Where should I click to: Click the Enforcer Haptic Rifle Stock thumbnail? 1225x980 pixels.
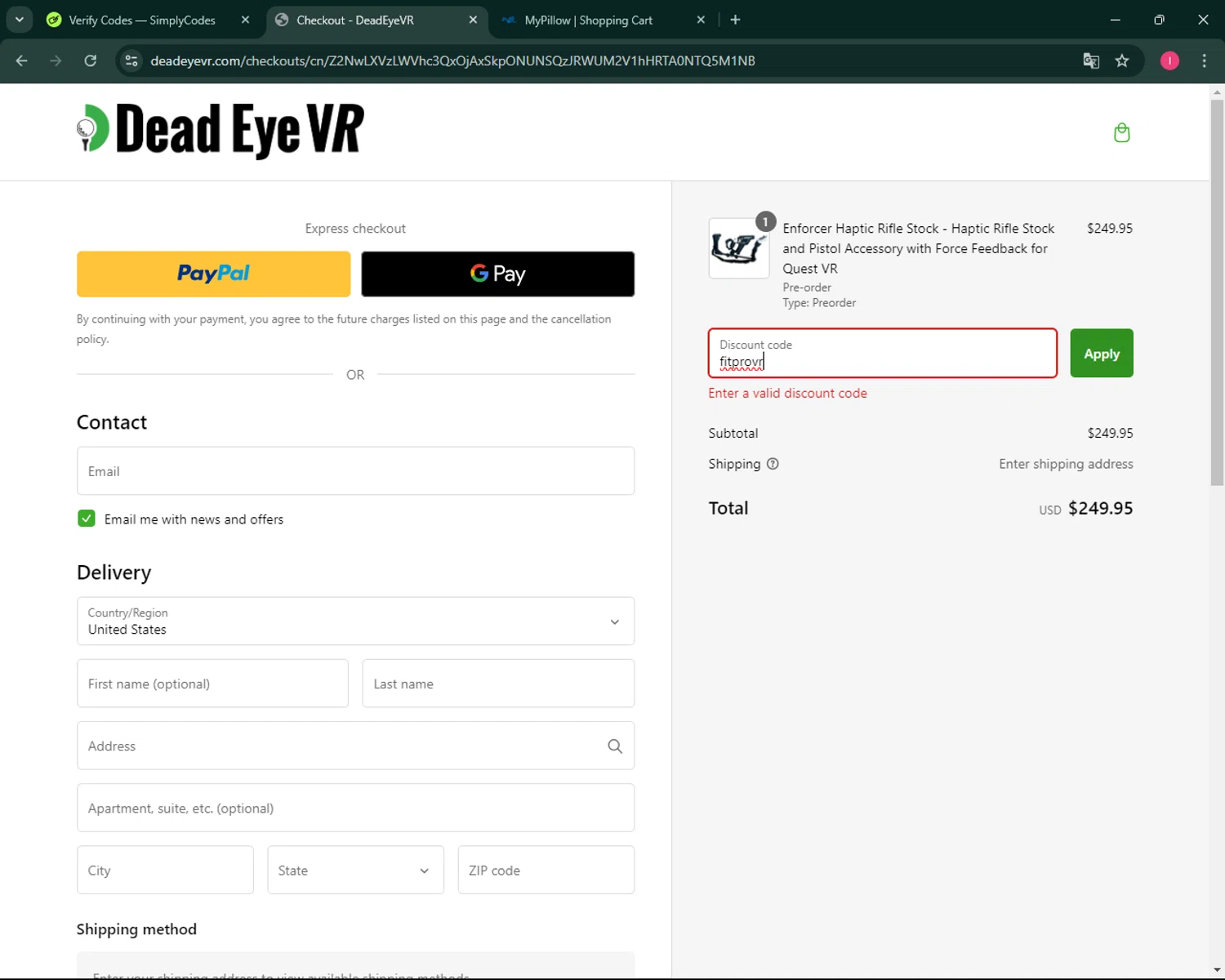[738, 248]
